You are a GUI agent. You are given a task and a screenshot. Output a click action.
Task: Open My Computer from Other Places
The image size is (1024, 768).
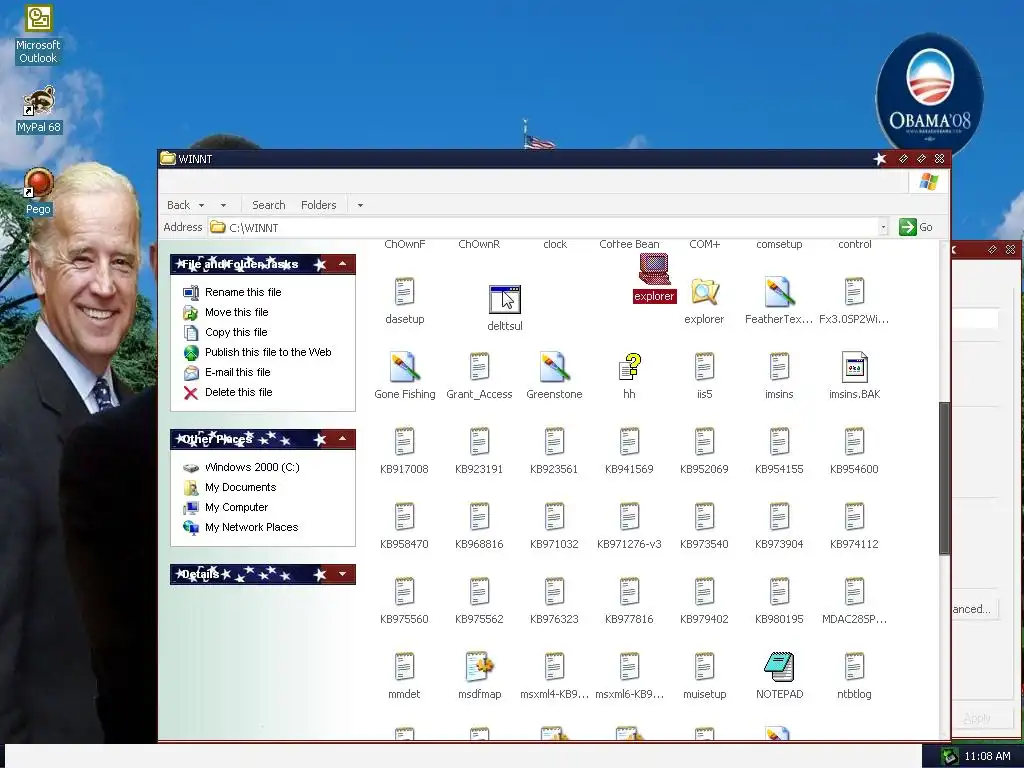236,507
